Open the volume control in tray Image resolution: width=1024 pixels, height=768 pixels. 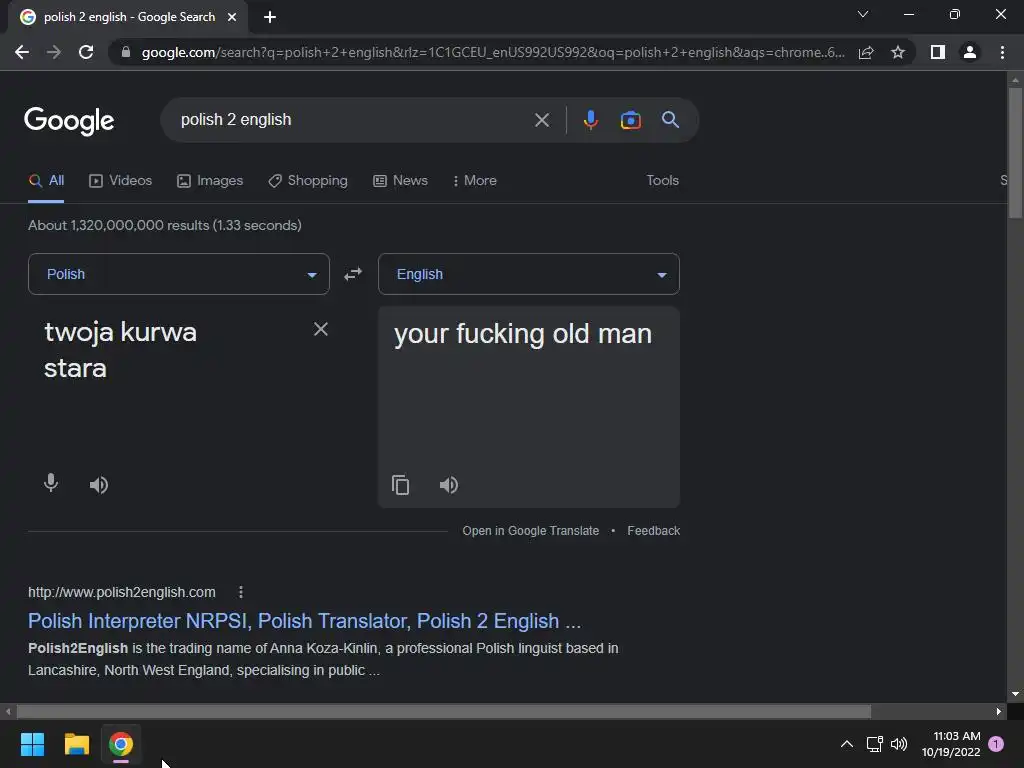pos(899,744)
